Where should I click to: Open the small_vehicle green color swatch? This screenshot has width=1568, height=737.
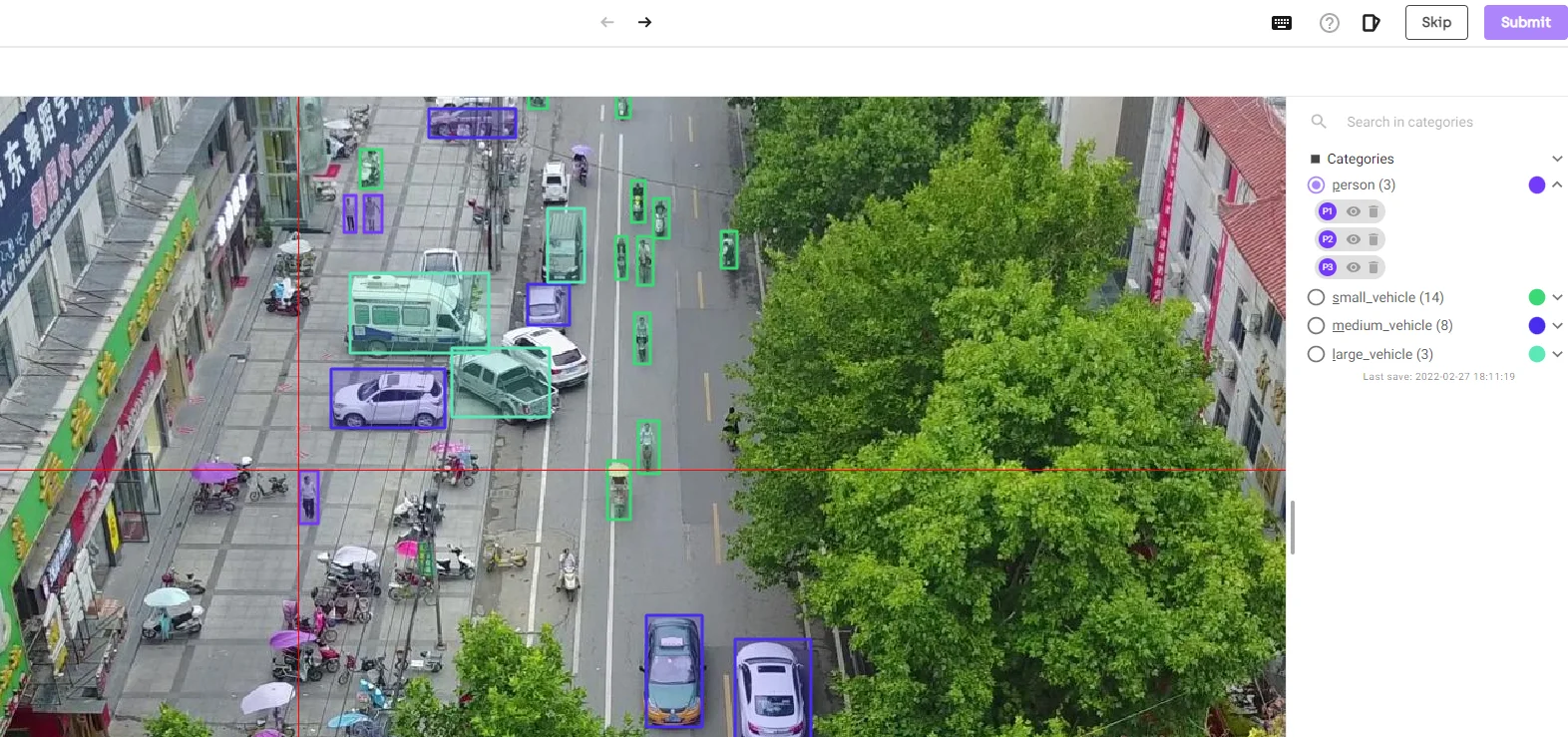click(x=1537, y=297)
